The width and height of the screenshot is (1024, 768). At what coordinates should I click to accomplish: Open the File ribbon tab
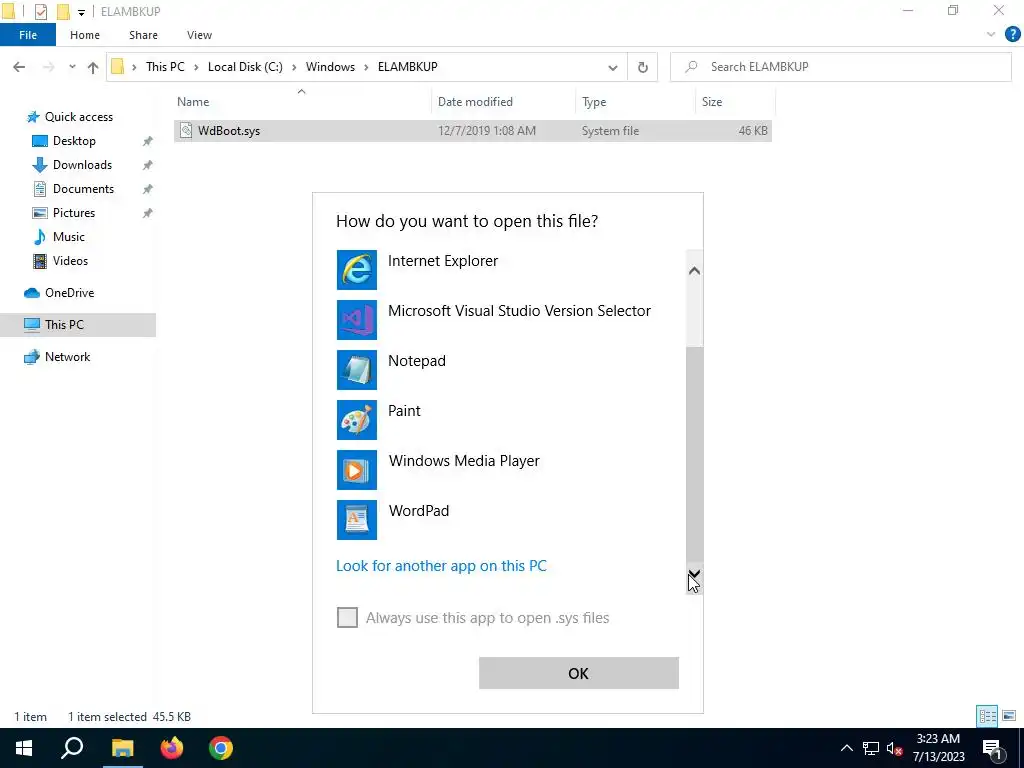tap(28, 35)
